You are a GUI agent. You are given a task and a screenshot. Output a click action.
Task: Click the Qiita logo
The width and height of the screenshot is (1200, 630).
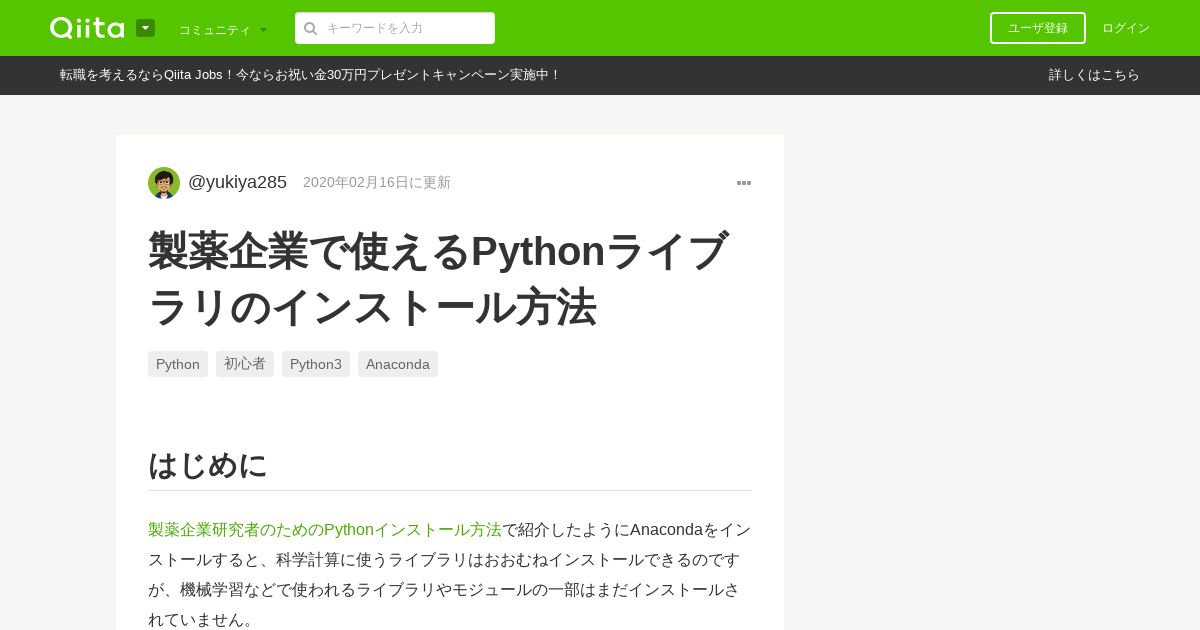(x=87, y=28)
